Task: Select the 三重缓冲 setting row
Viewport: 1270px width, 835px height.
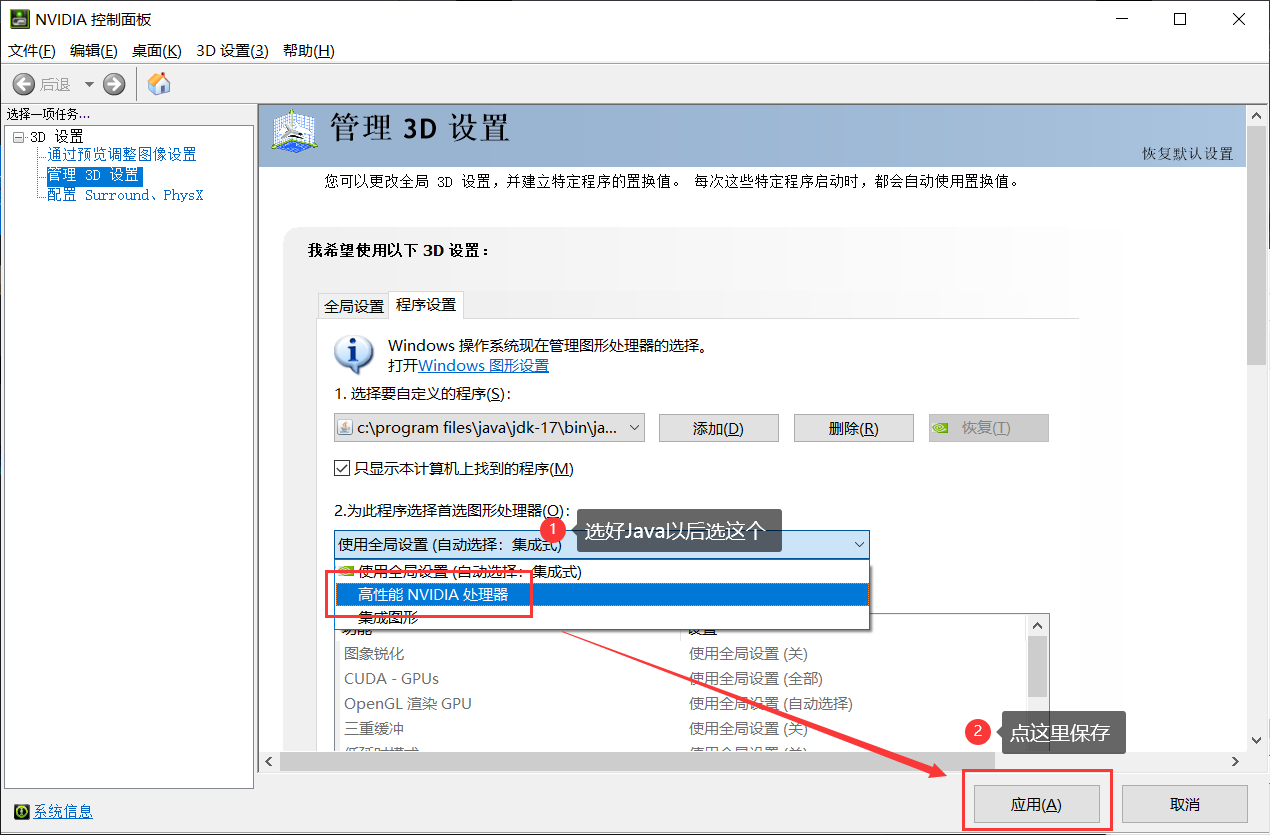Action: (x=681, y=728)
